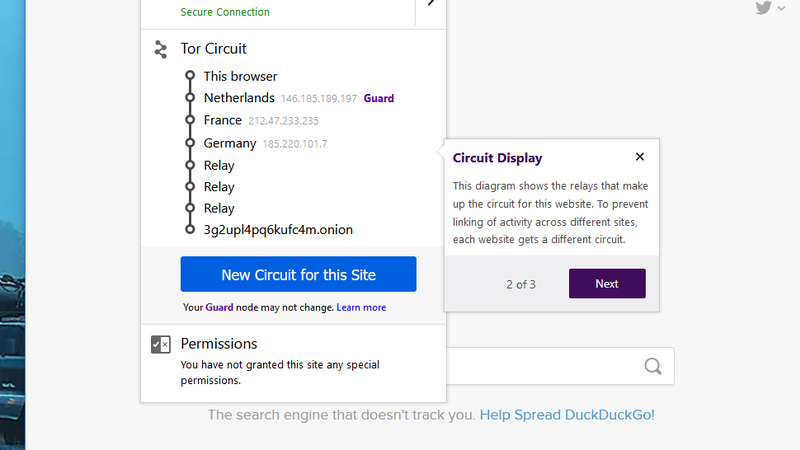
Task: Select the France relay entry
Action: [261, 120]
